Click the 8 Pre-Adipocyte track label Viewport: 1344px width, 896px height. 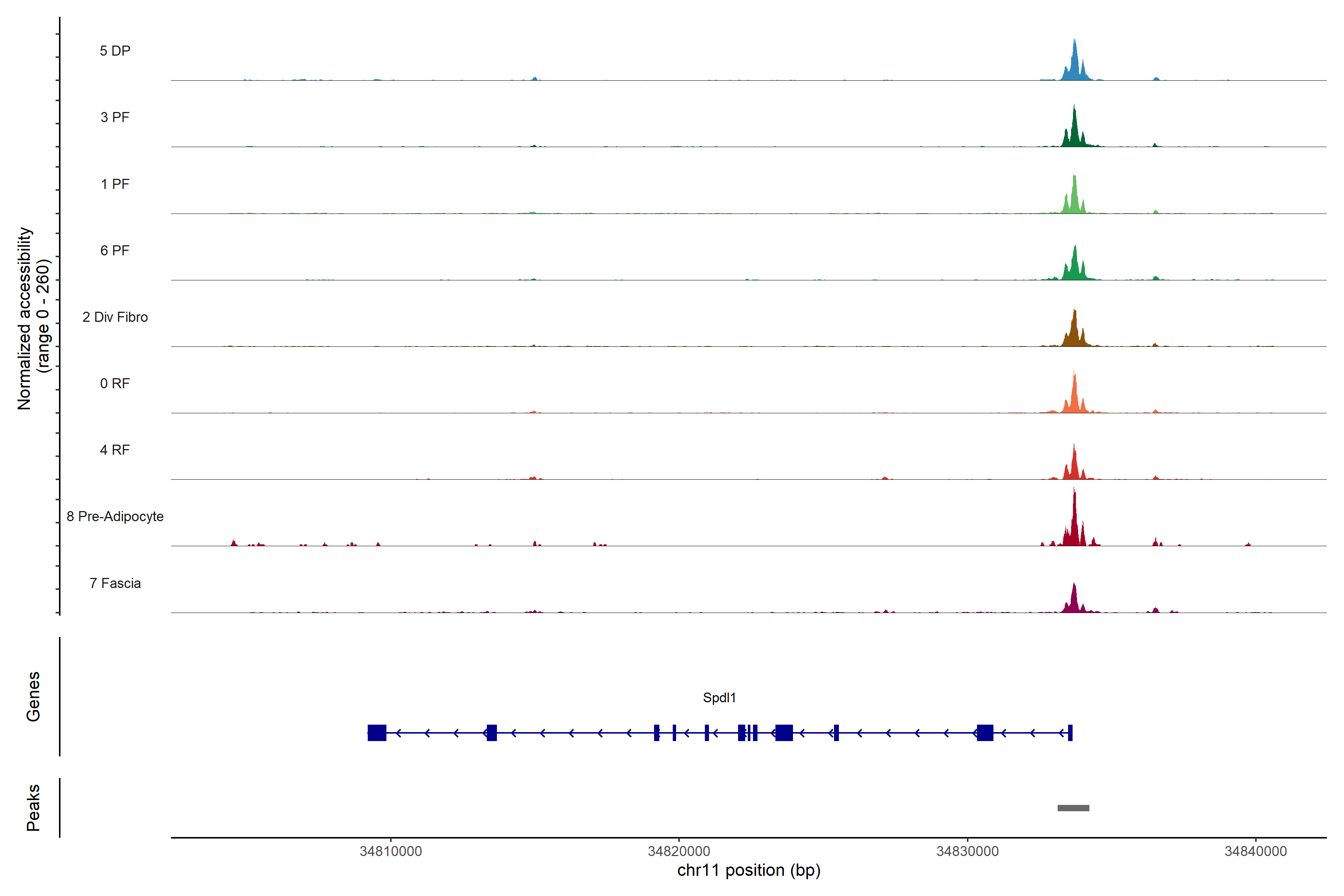115,517
